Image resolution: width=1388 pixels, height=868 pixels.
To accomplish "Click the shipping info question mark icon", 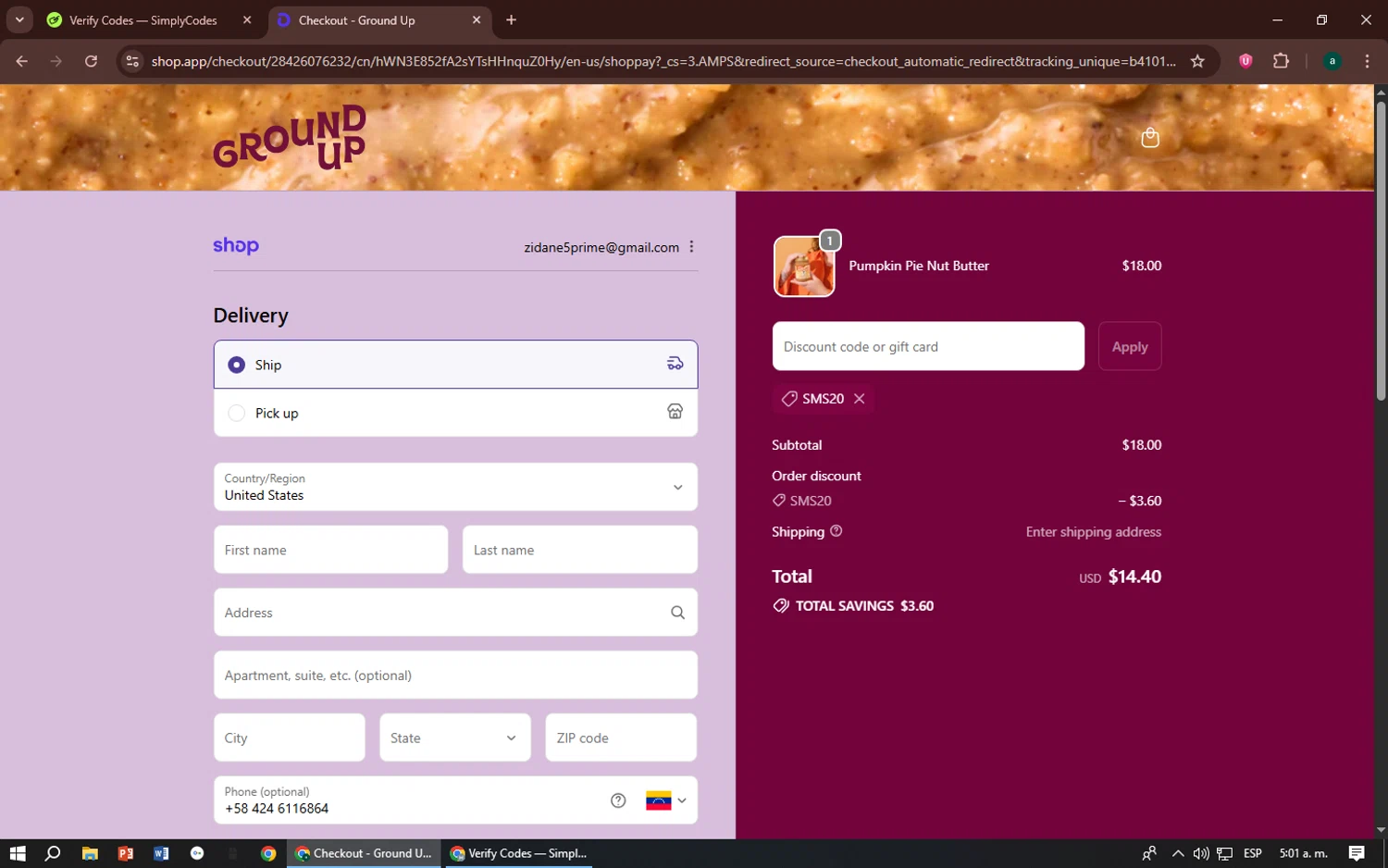I will pyautogui.click(x=837, y=531).
